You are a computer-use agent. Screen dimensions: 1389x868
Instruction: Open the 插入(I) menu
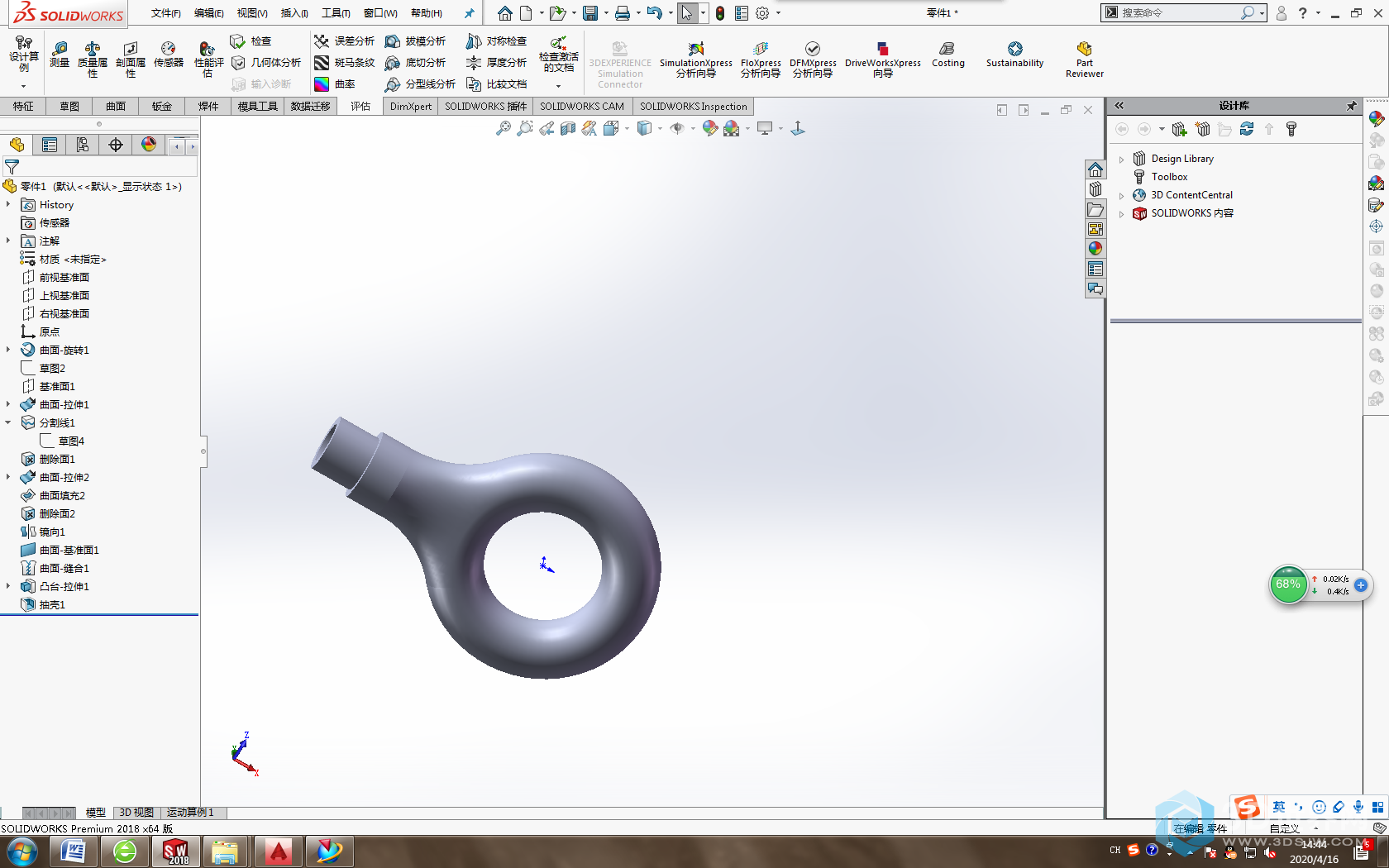coord(294,13)
